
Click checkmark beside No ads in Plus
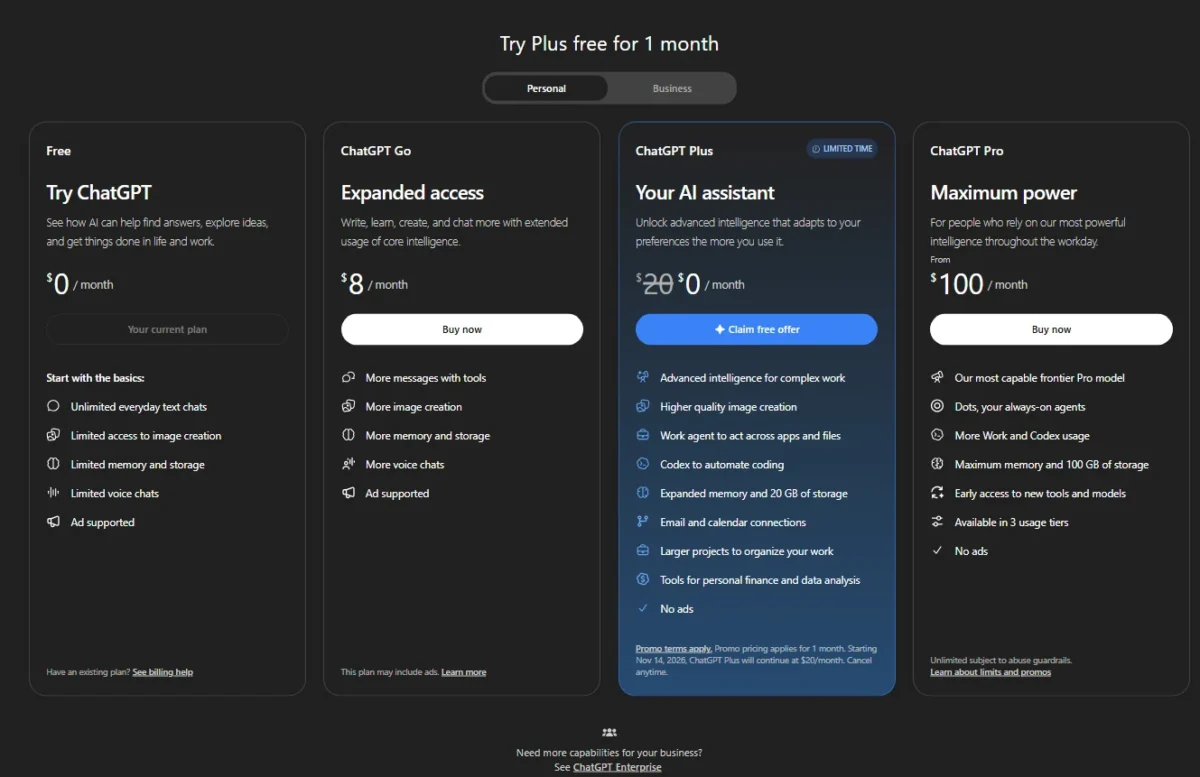tap(643, 609)
